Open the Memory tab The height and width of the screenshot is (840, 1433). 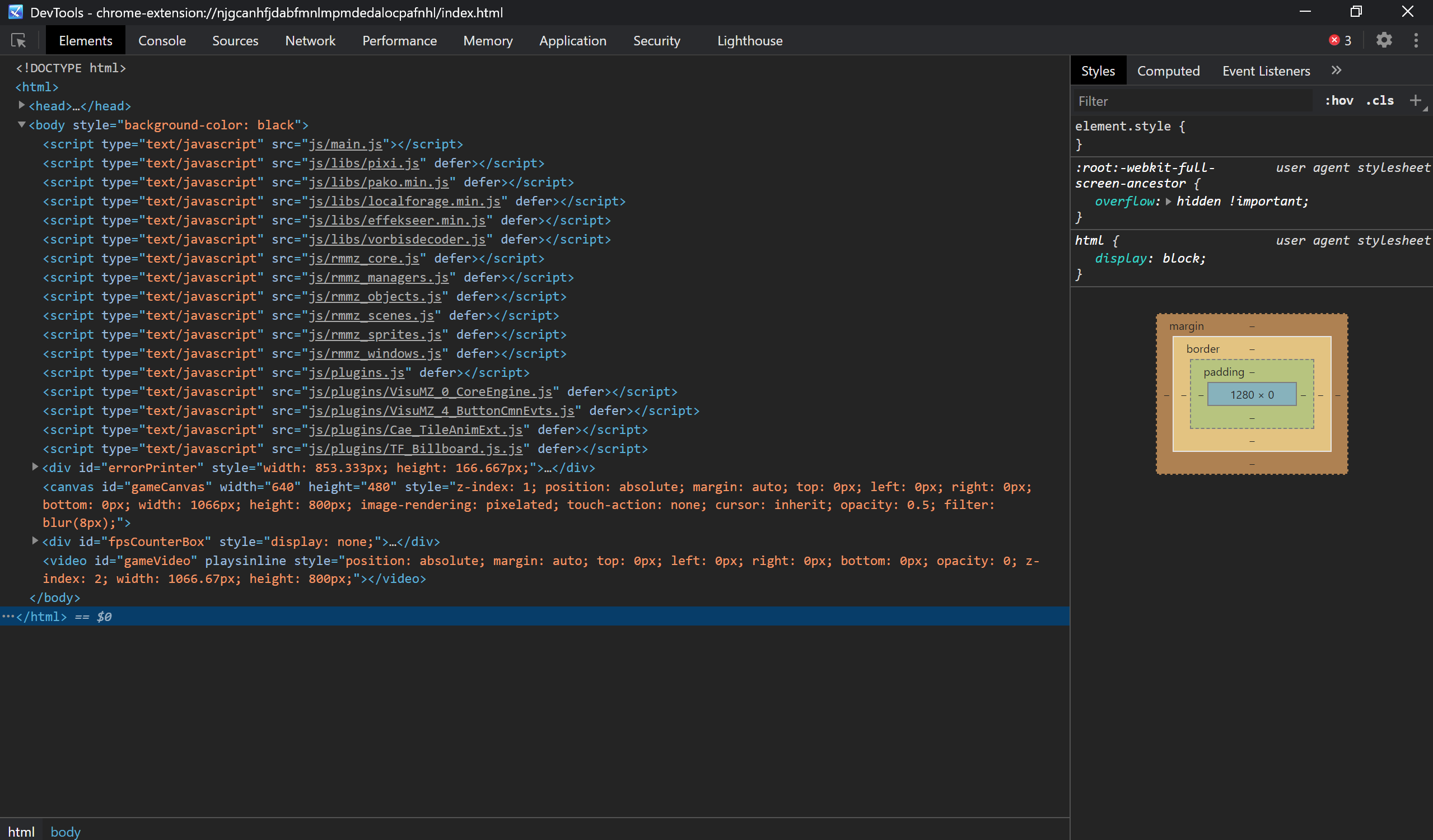pos(487,40)
